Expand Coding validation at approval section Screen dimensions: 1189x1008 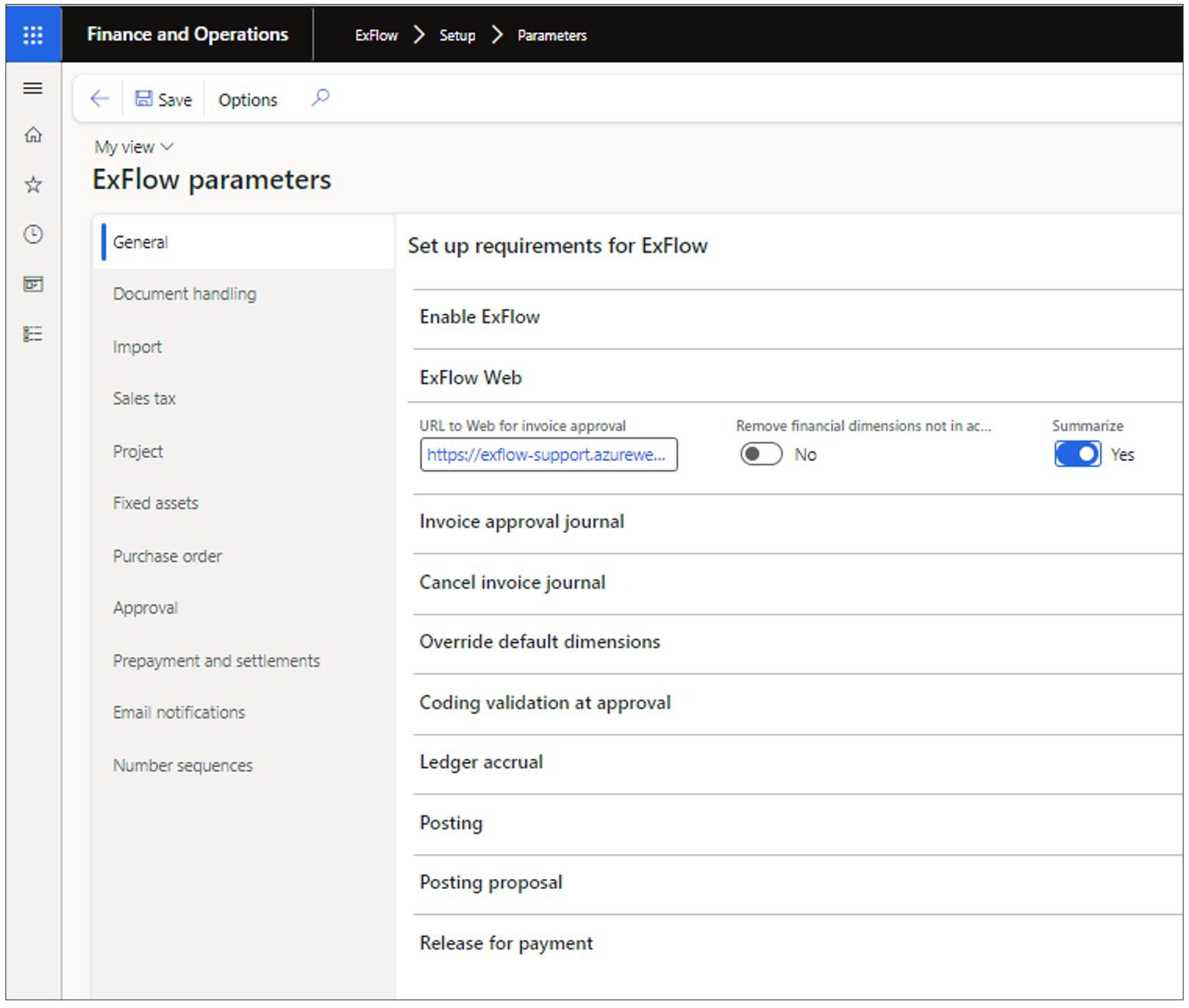pos(797,703)
